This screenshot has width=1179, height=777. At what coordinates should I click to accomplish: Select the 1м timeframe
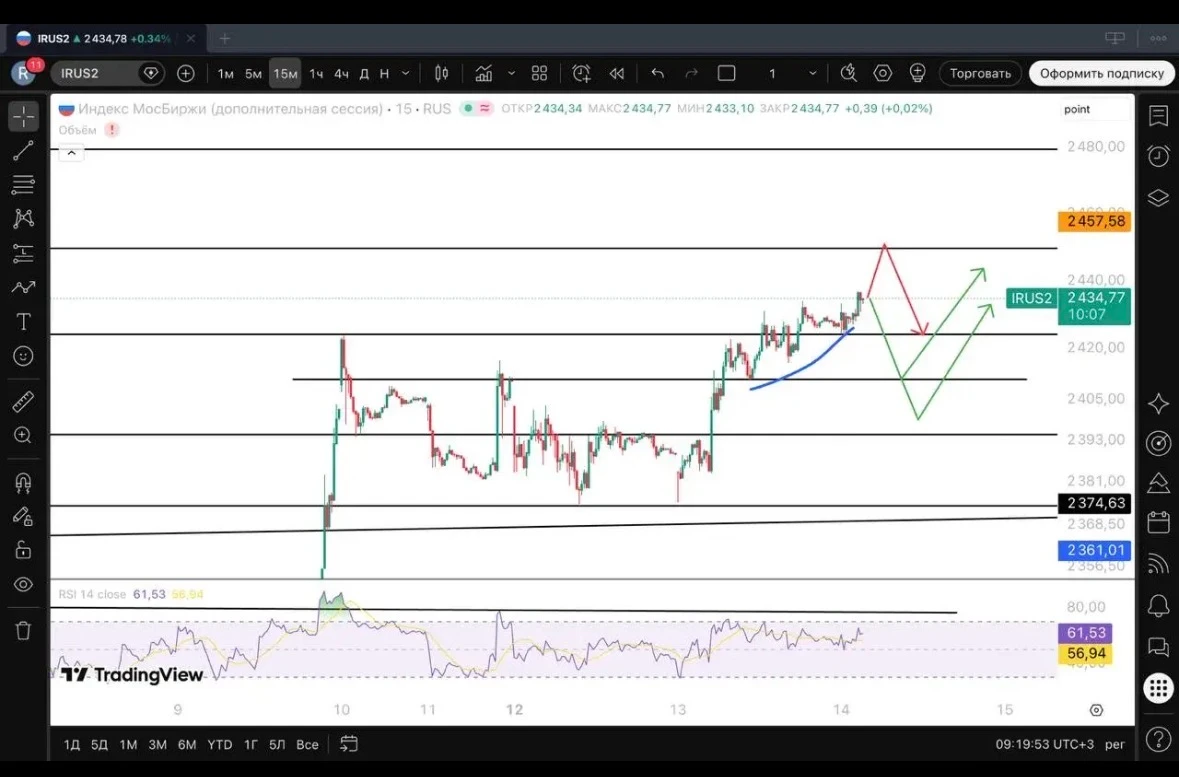pos(225,73)
